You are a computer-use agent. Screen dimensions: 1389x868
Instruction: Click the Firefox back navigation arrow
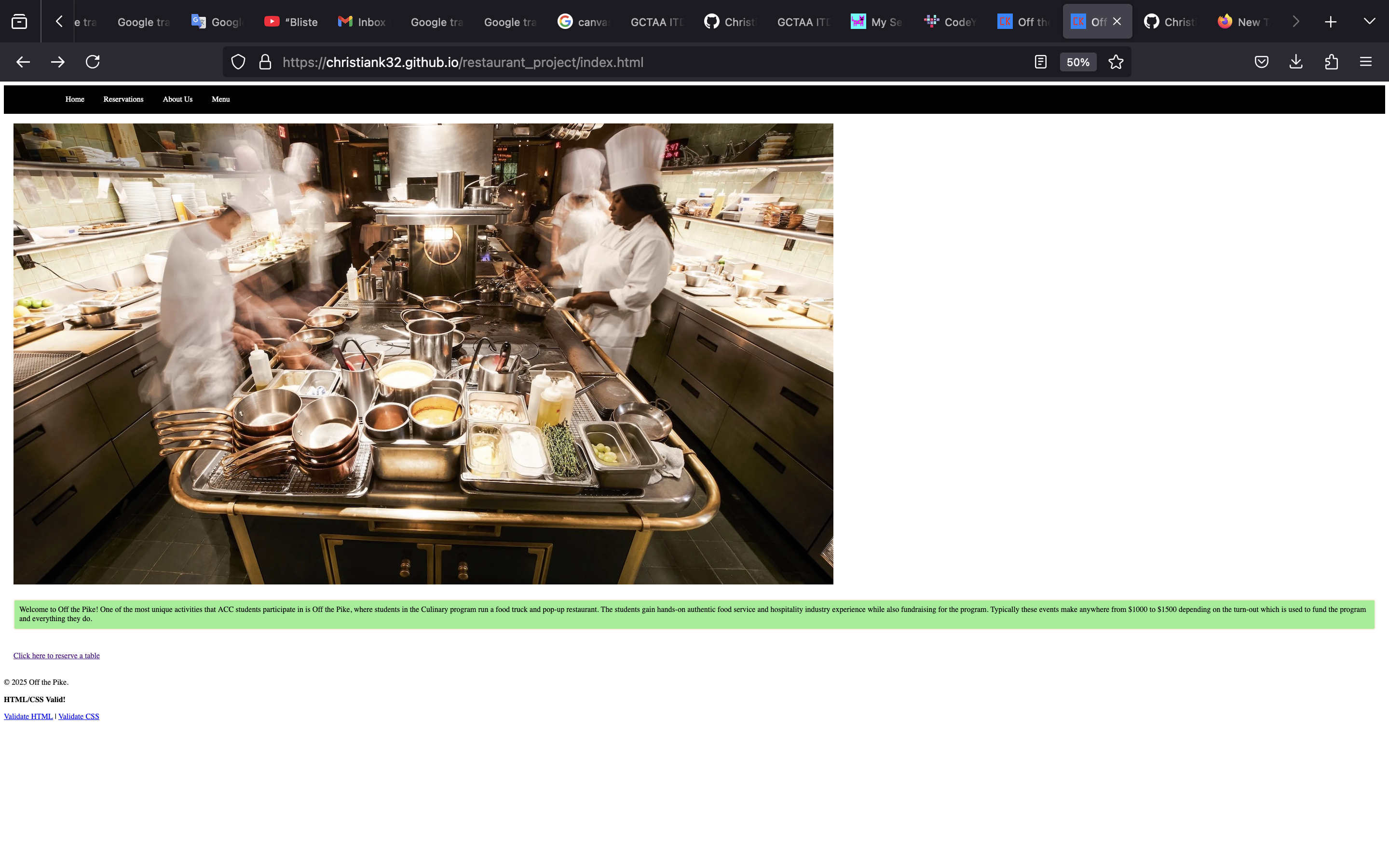[22, 62]
